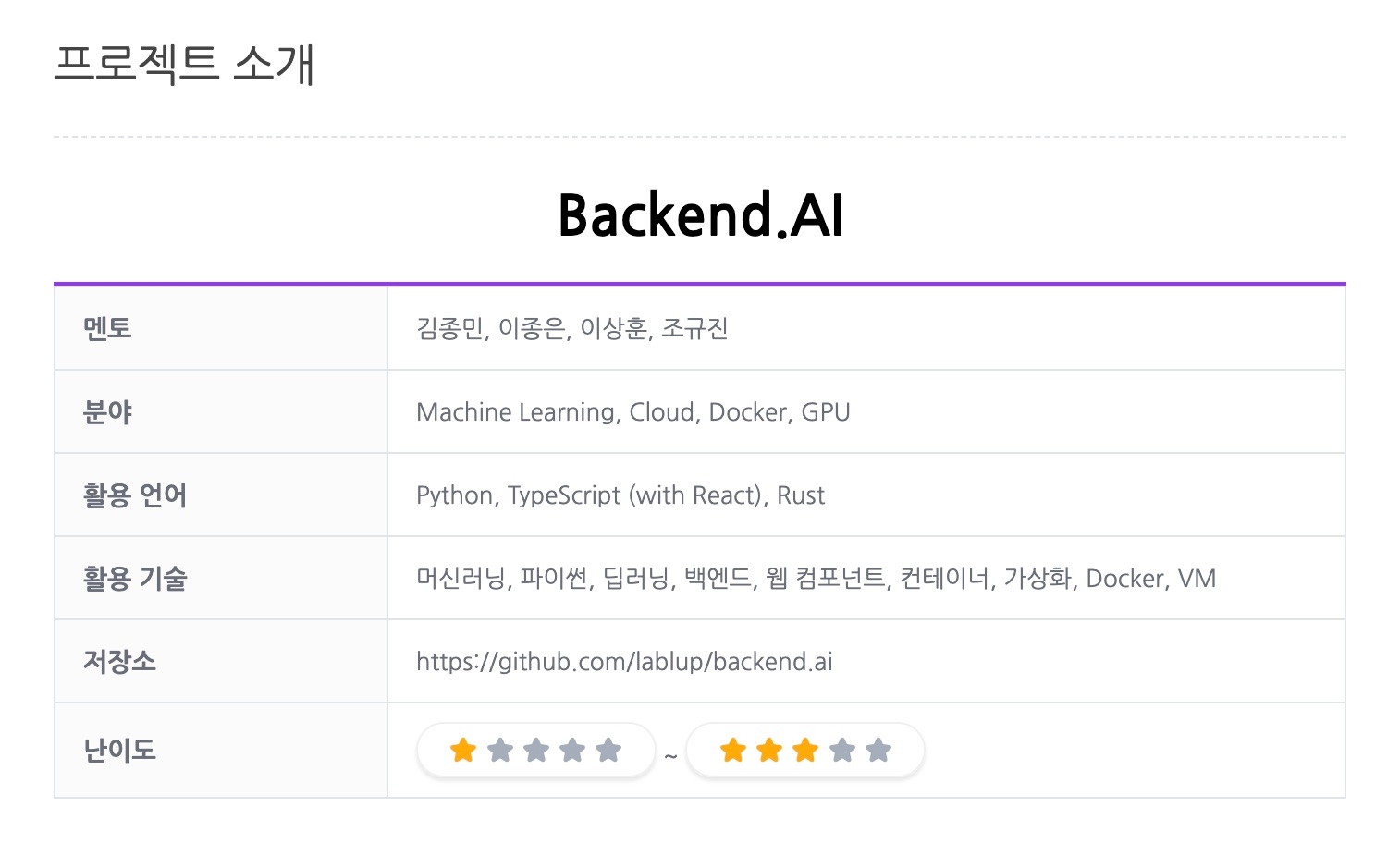Click the mentor names 김종민, 이종은, 이상훈, 조규진
Image resolution: width=1400 pixels, height=868 pixels.
pyautogui.click(x=572, y=328)
